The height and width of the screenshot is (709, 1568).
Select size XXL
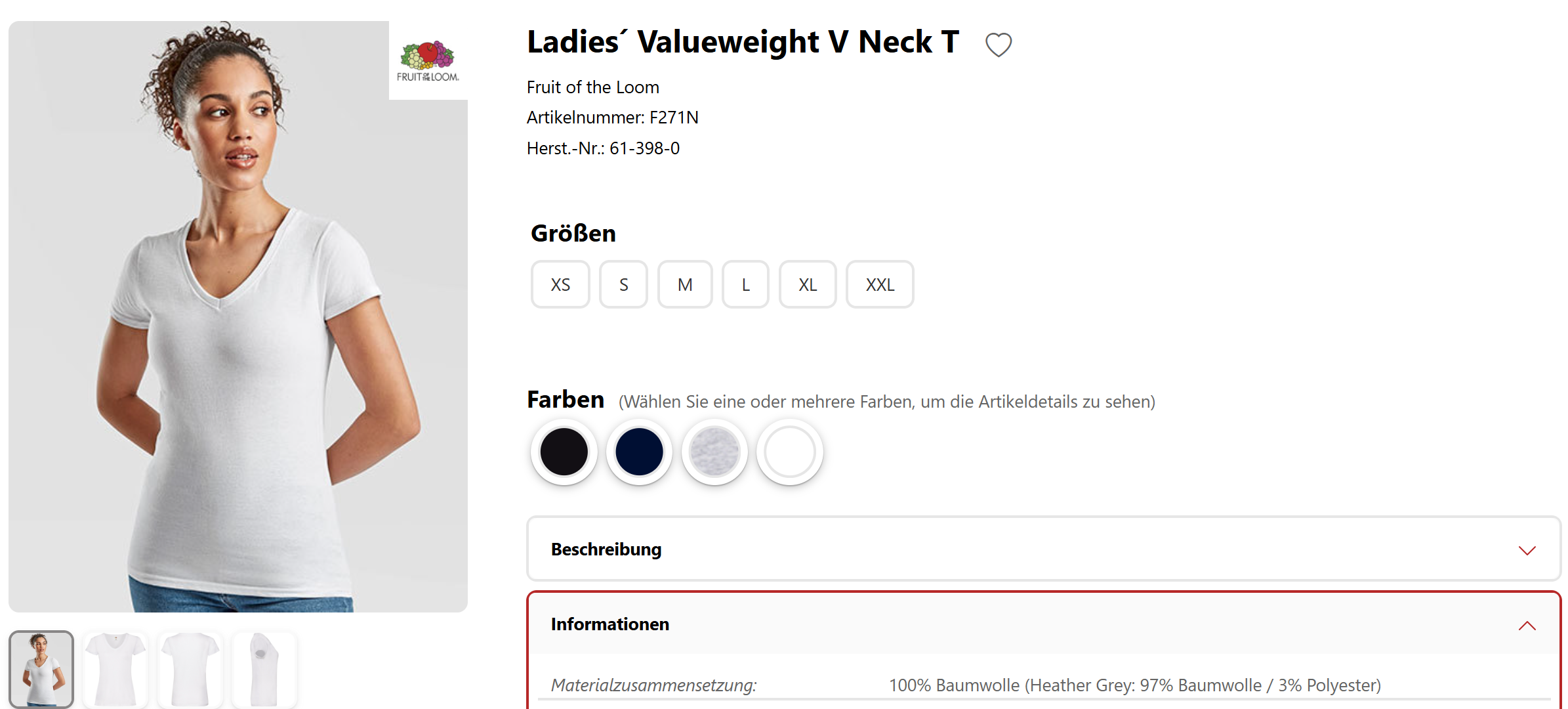(880, 285)
